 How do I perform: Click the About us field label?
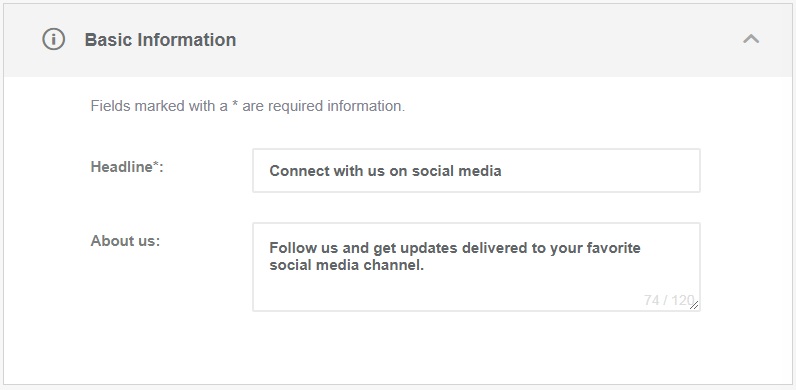125,241
